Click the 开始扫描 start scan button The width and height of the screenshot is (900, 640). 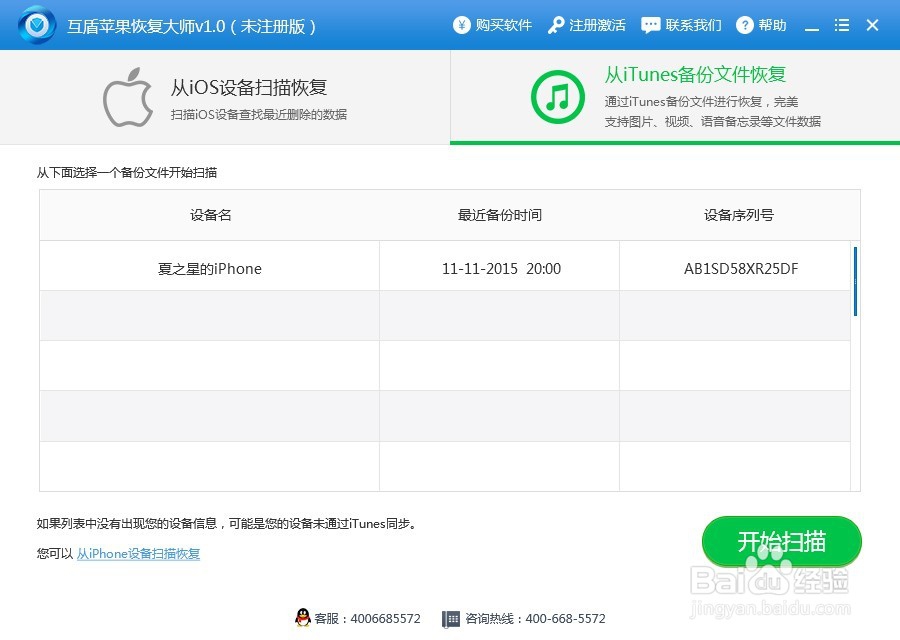pos(782,541)
